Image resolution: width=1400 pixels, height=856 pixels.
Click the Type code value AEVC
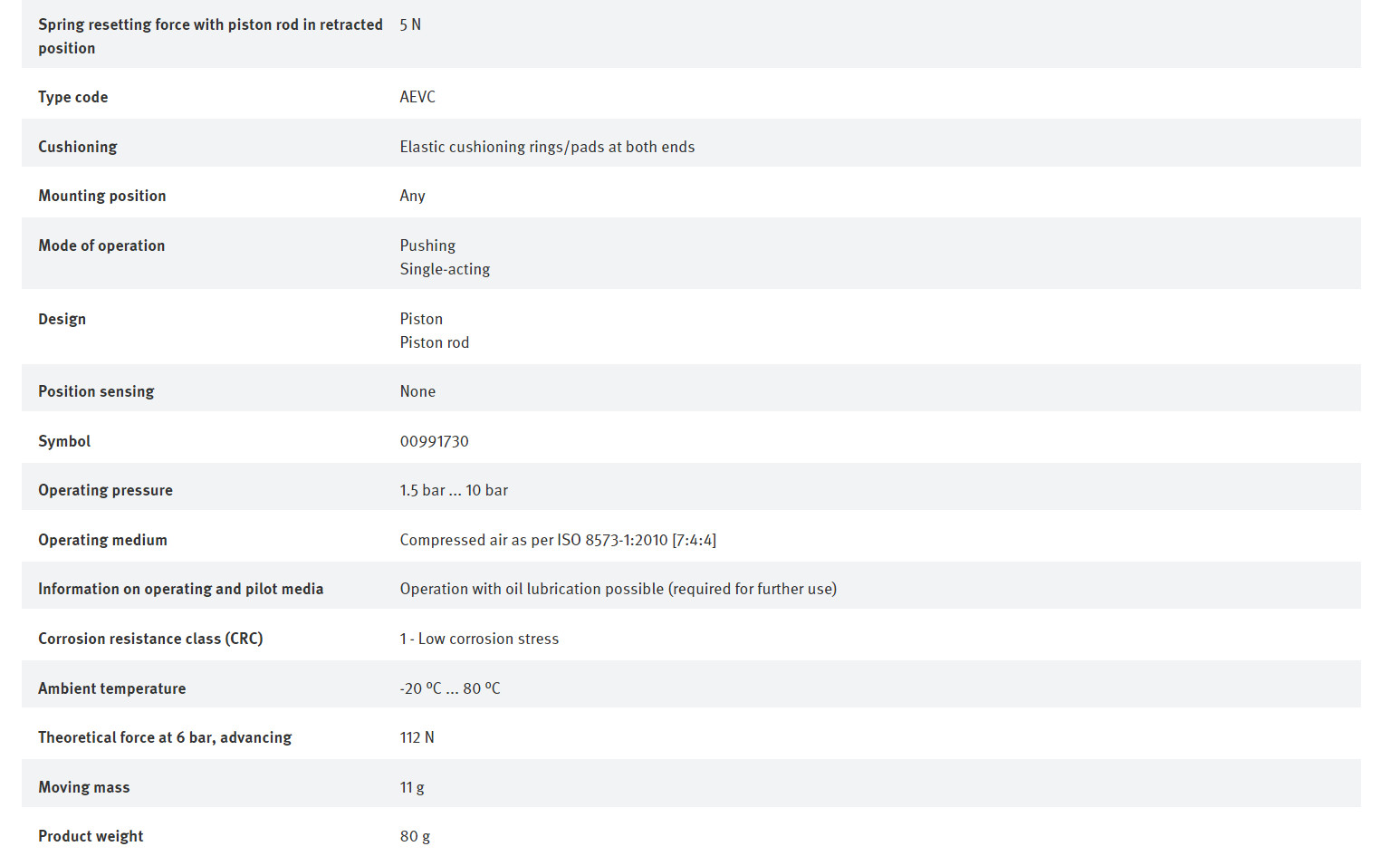417,97
